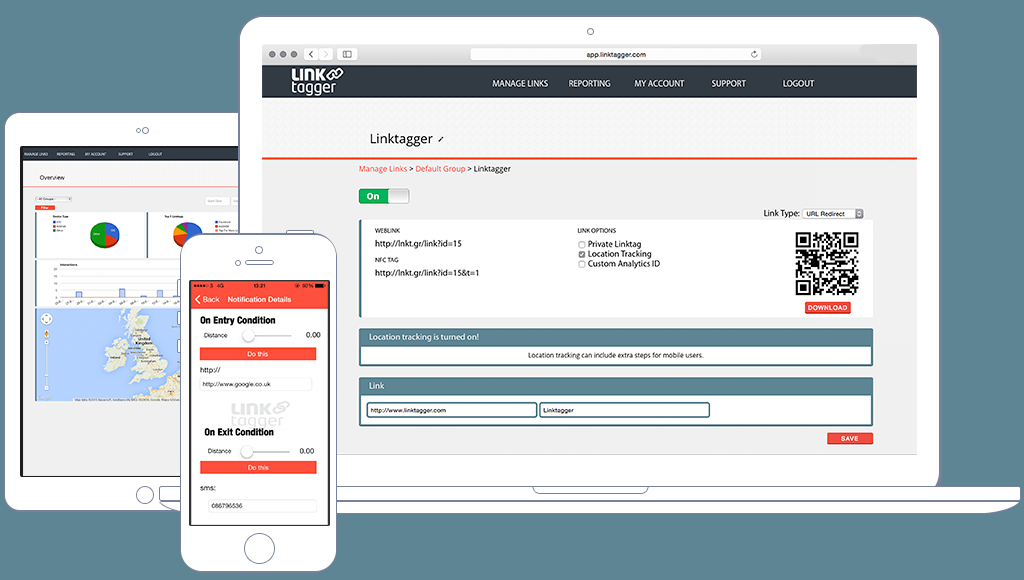
Task: Click the Top 5 Linktags pie chart on tablet
Action: click(x=187, y=234)
